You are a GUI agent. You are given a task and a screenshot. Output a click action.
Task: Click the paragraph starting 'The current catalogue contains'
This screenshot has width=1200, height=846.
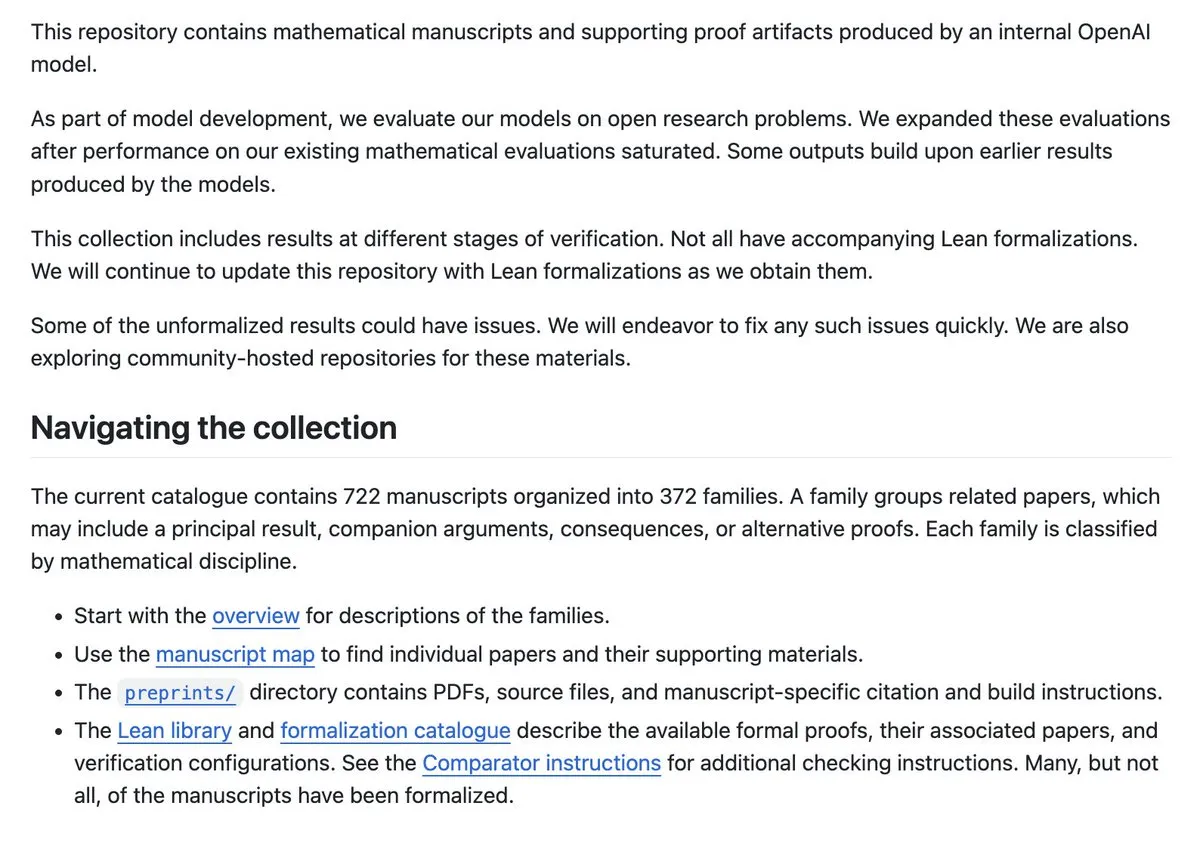pos(596,529)
